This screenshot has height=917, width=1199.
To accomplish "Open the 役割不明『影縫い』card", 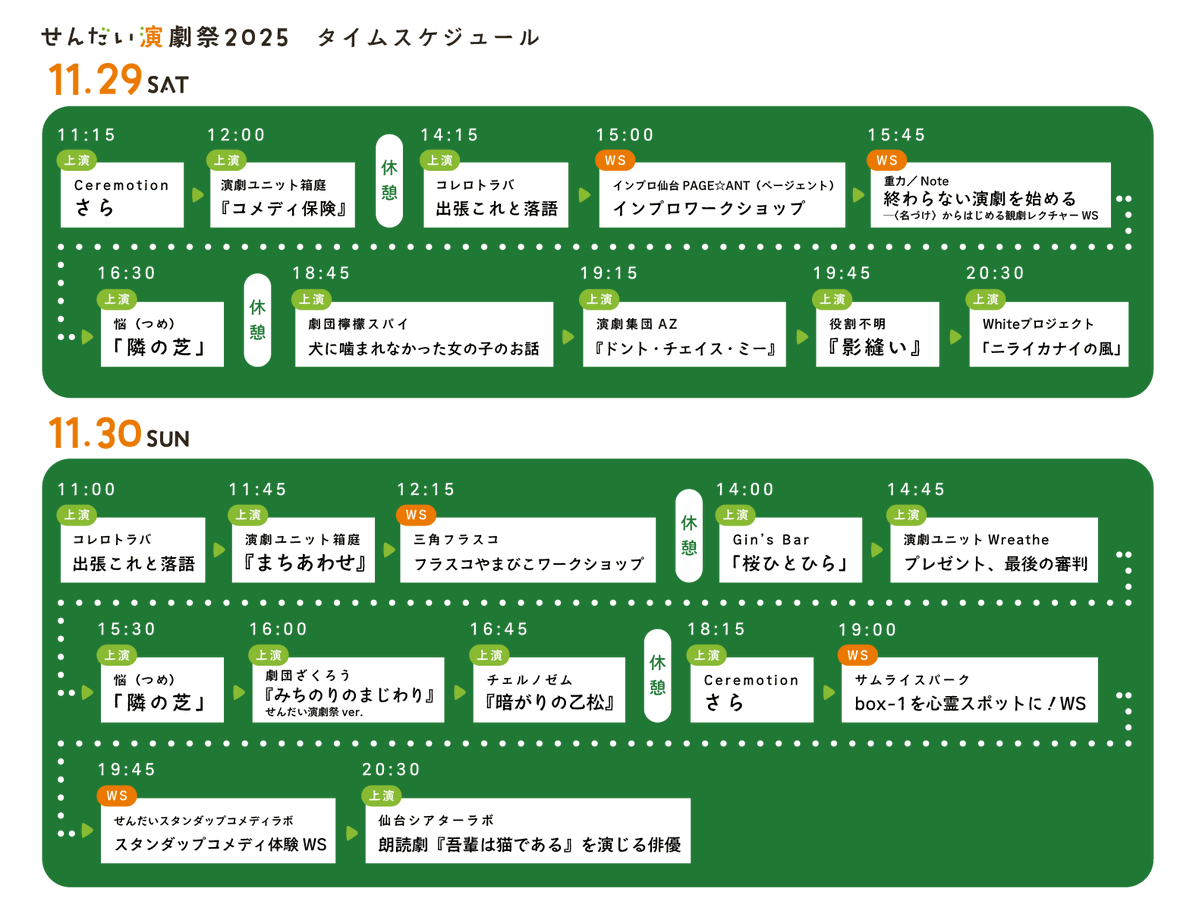I will [877, 334].
